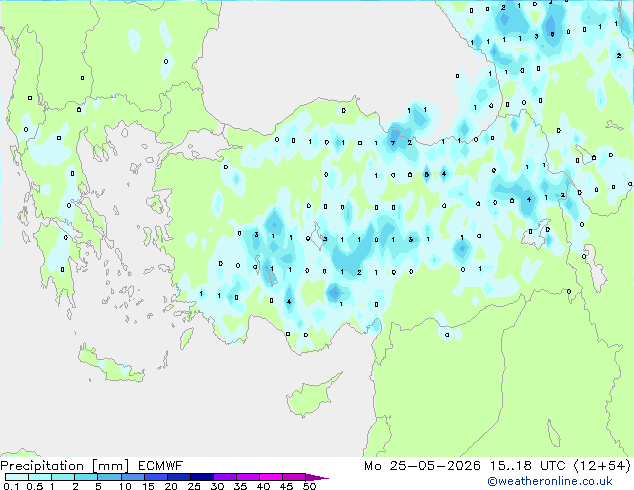Viewport: 634px width, 490px height.
Task: Click the "25" legend scale label
Action: pos(194,486)
